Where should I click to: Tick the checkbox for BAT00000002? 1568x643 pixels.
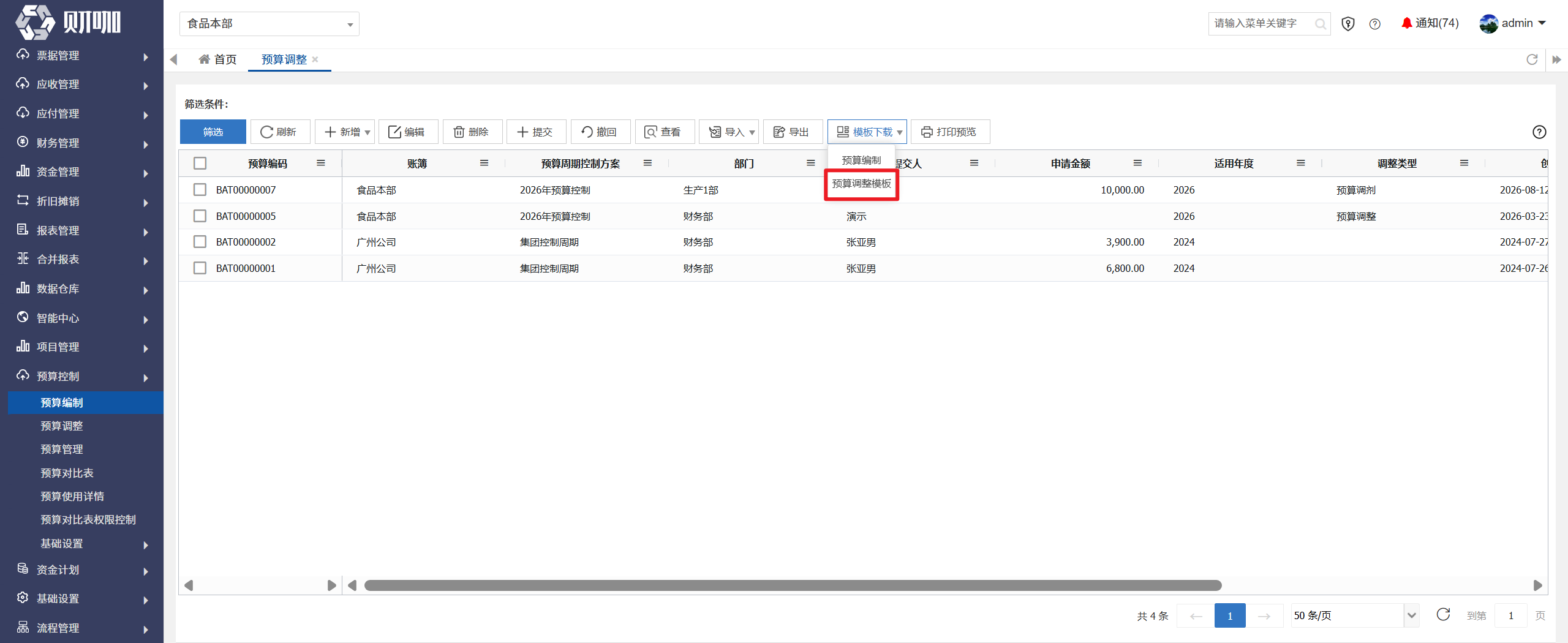click(x=200, y=242)
